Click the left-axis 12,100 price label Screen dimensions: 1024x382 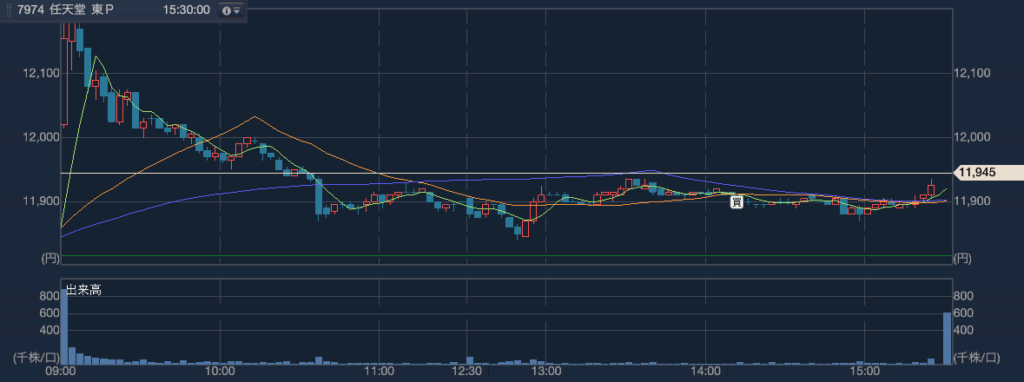[x=40, y=73]
